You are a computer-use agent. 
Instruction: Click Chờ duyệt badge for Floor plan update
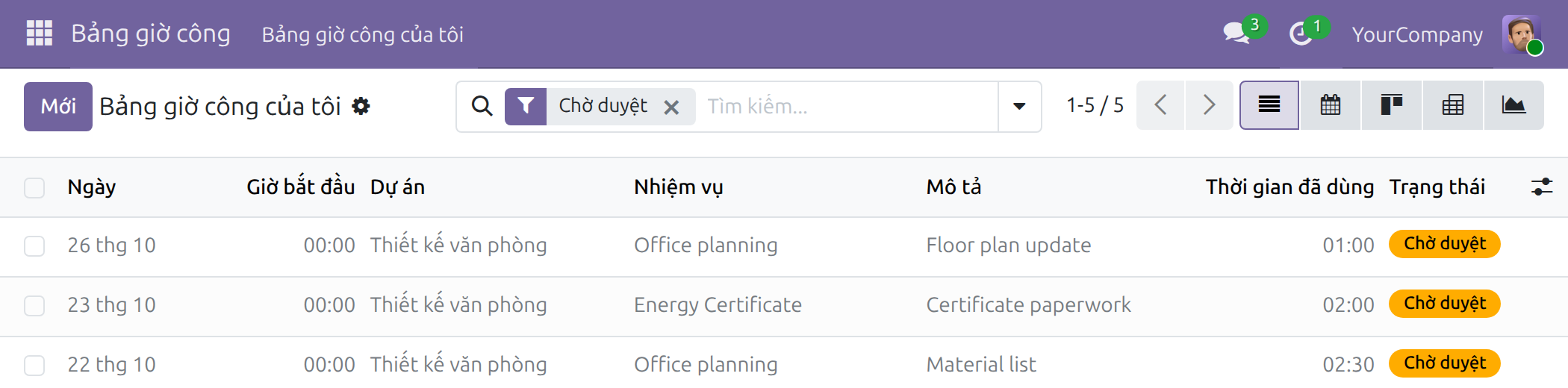point(1445,244)
